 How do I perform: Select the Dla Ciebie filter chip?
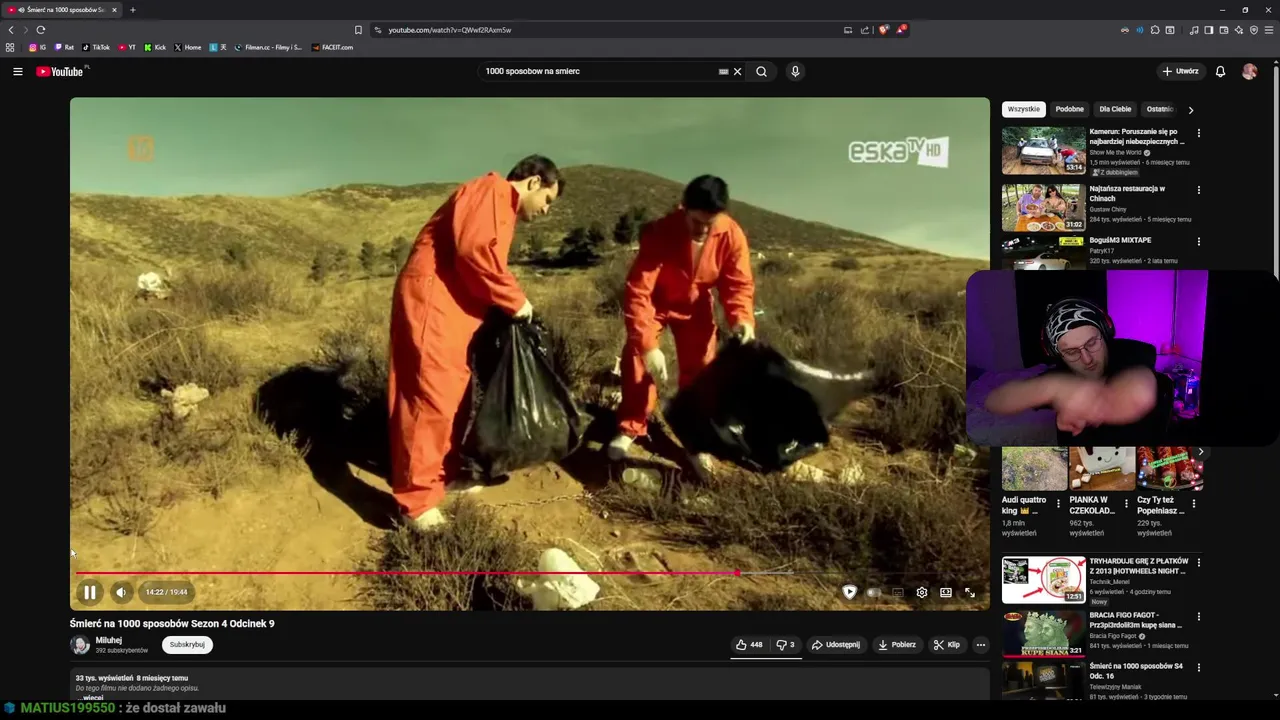1115,109
